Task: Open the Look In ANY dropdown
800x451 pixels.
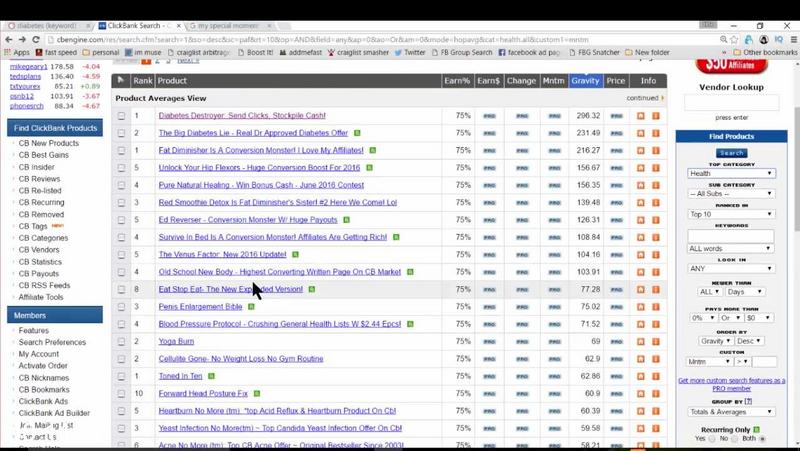Action: click(730, 268)
